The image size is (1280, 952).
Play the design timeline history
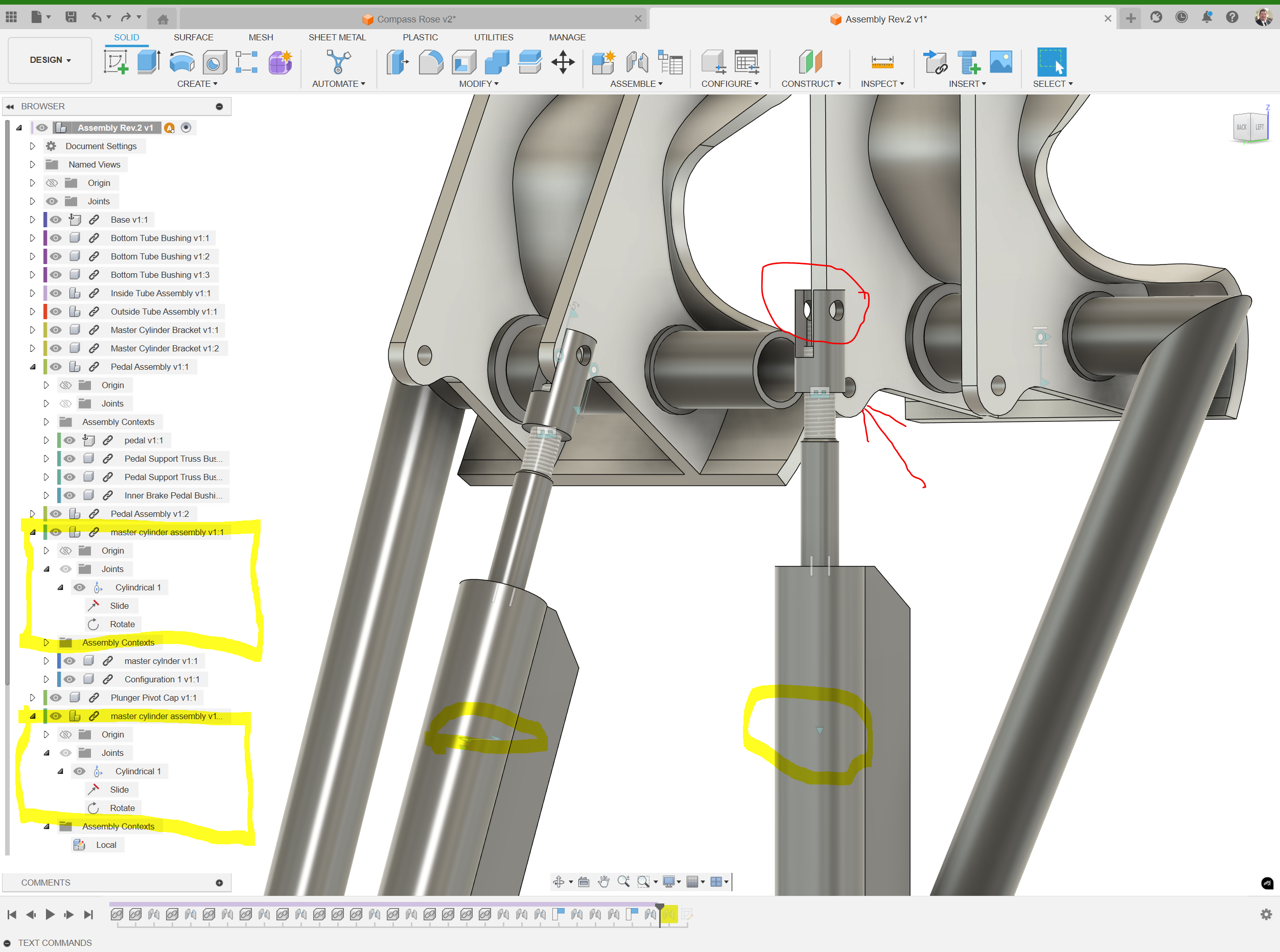click(50, 914)
